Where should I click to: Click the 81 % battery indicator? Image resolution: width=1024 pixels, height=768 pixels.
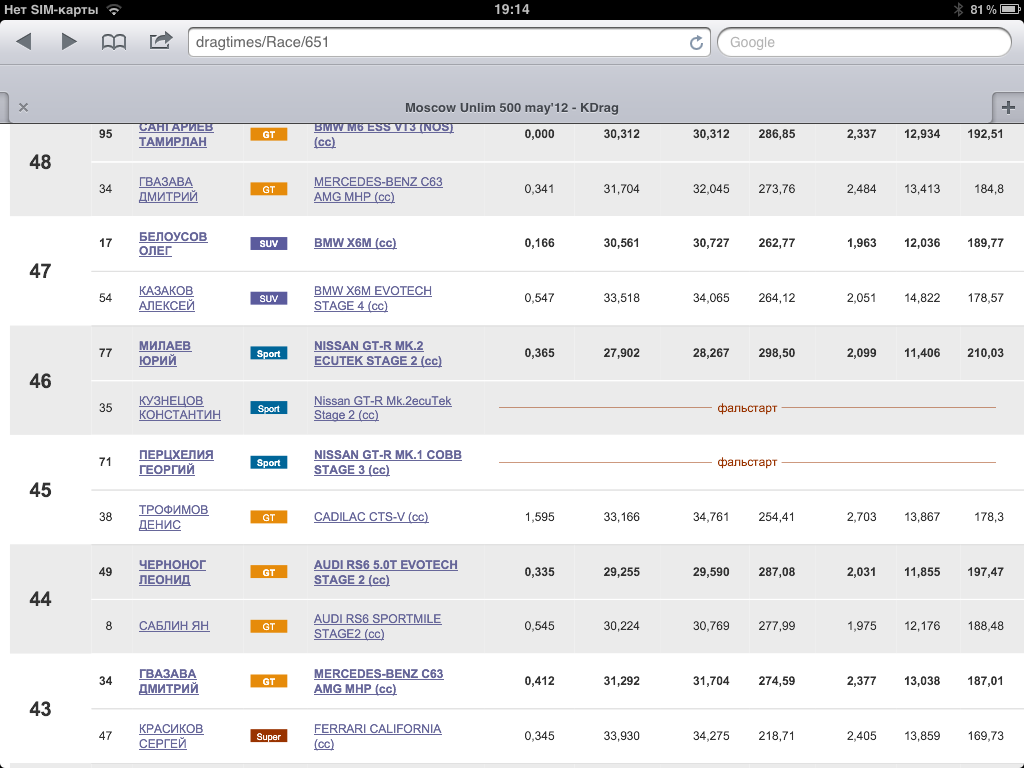coord(993,9)
